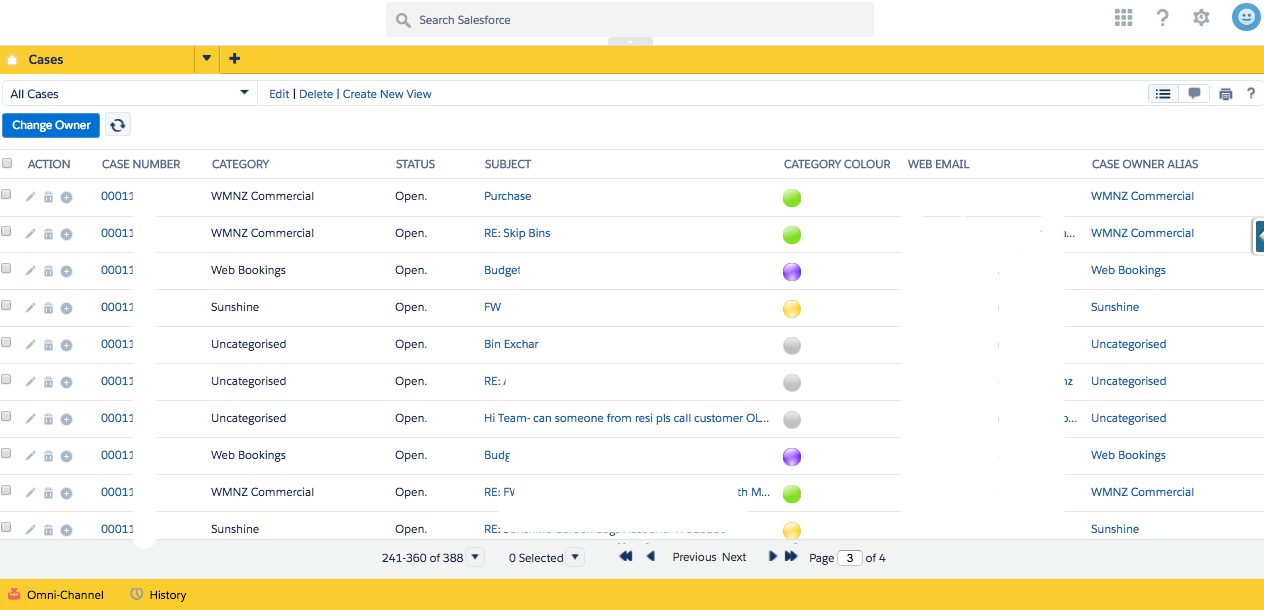The image size is (1264, 610).
Task: Click trash icon on RE: Skip Bins row
Action: click(48, 234)
